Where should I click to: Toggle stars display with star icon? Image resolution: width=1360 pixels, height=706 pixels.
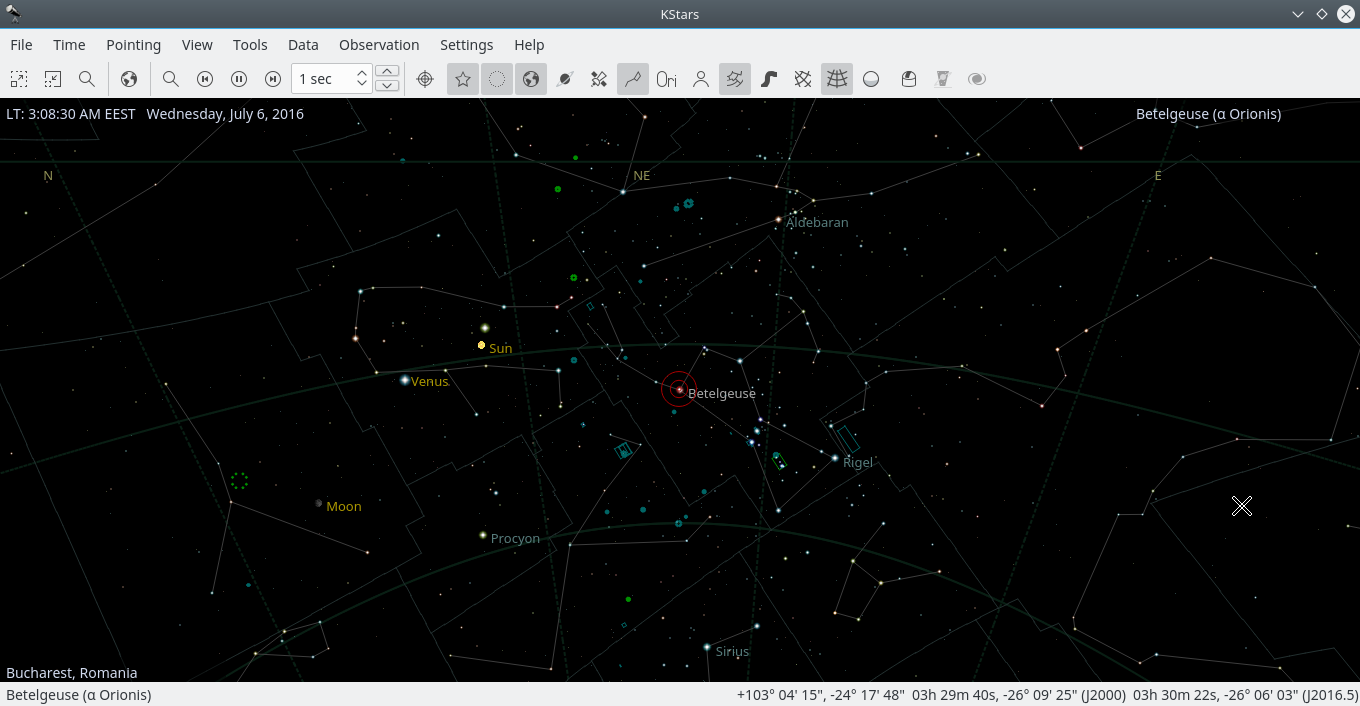(463, 79)
